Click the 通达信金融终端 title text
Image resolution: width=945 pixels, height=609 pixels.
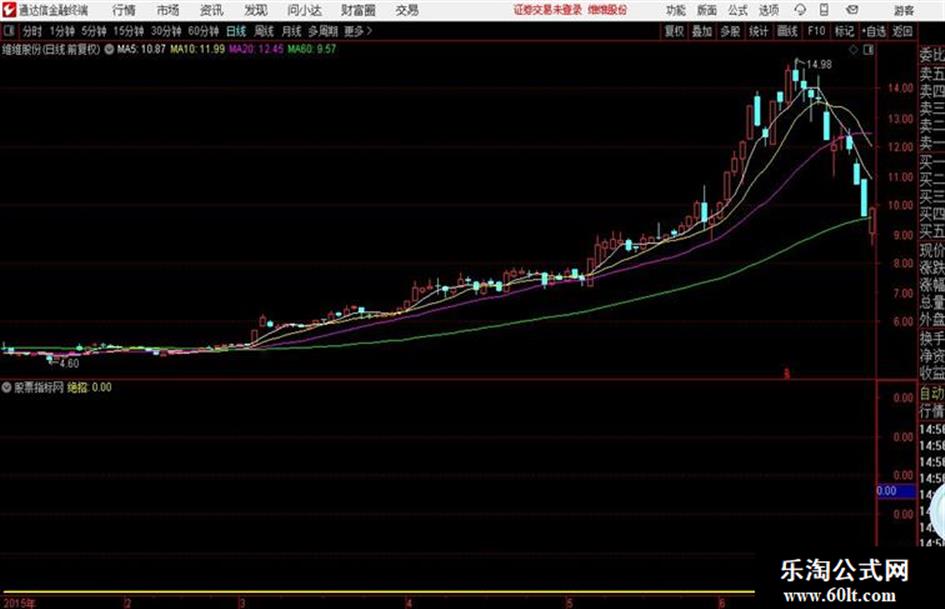click(53, 10)
